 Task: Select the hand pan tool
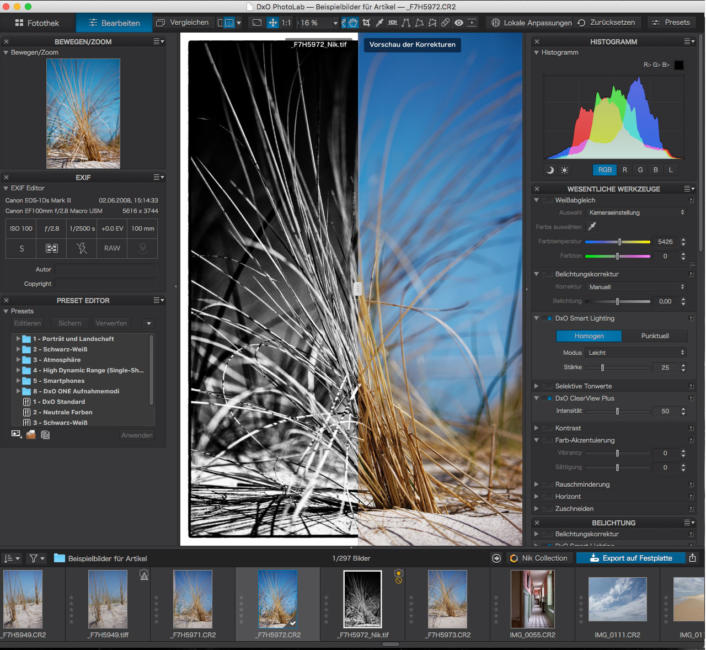353,23
